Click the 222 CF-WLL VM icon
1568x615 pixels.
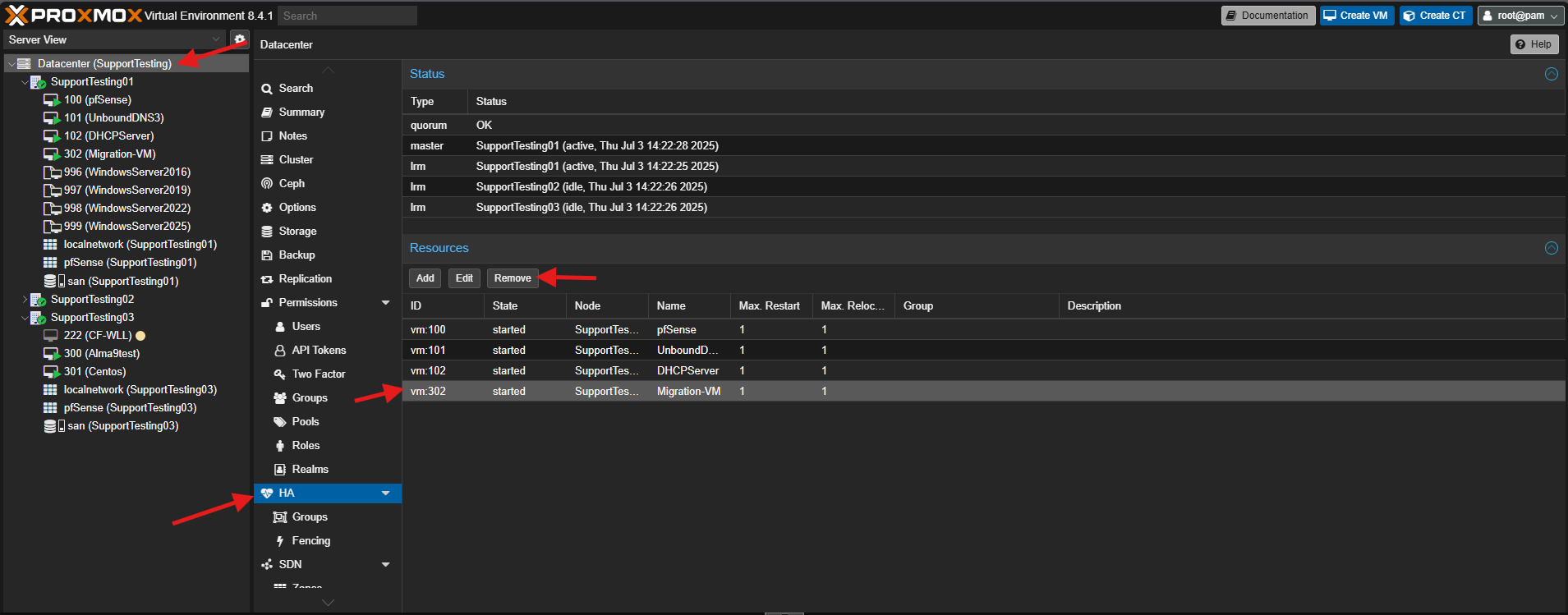pos(51,336)
